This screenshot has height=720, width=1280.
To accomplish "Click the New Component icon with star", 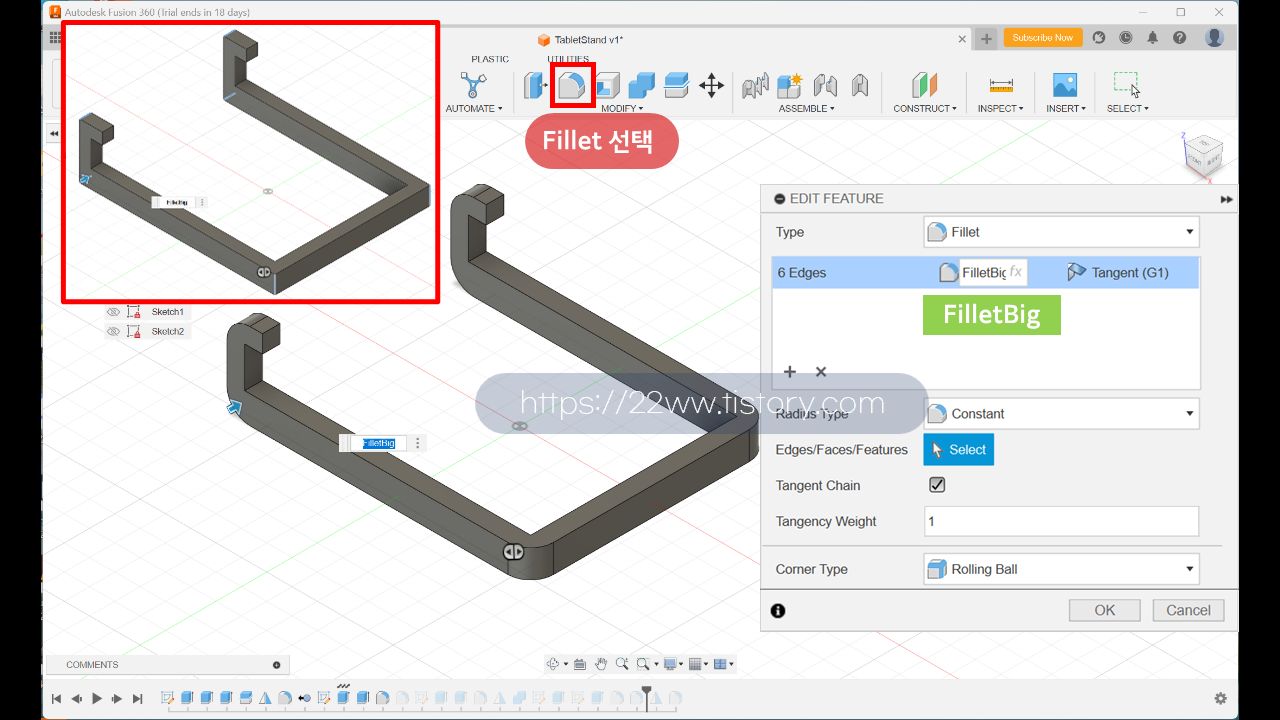I will click(x=790, y=86).
